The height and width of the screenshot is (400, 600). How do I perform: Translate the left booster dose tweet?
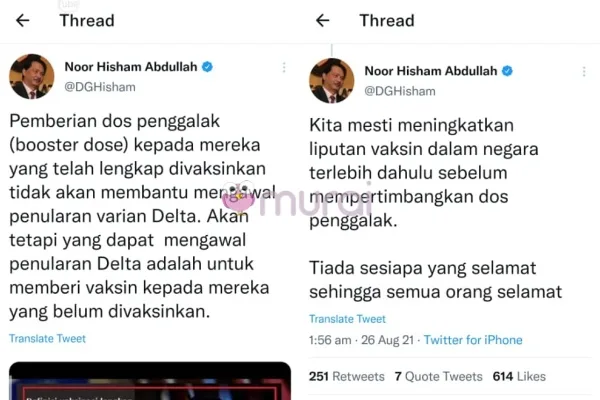coord(47,339)
